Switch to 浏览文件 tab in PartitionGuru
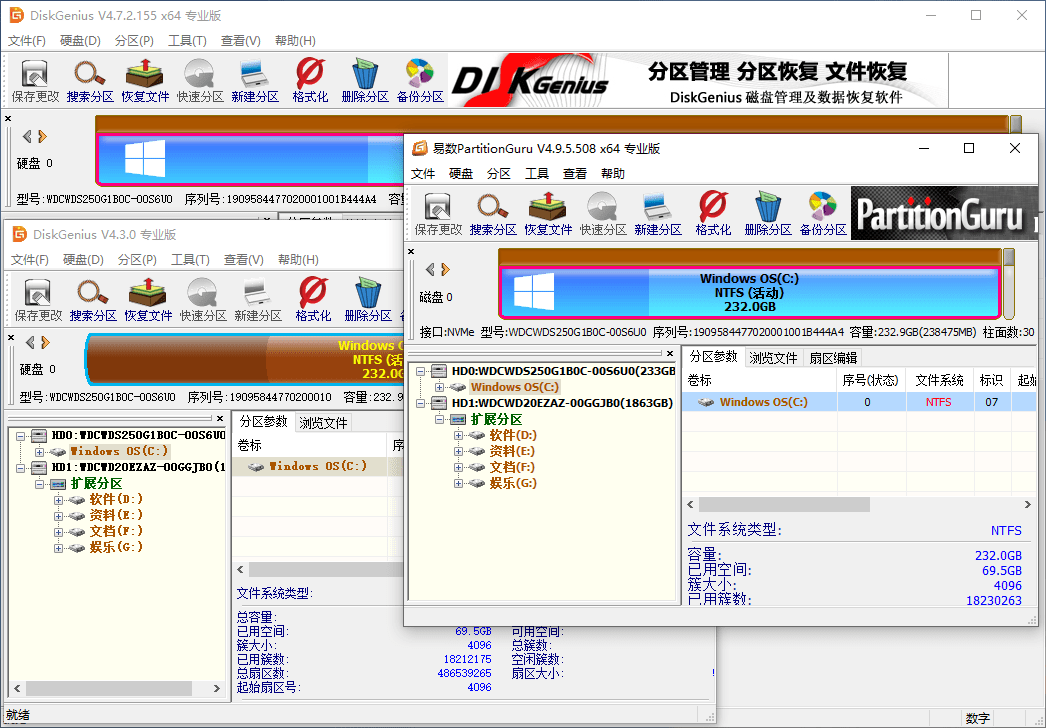Image resolution: width=1046 pixels, height=728 pixels. point(773,358)
